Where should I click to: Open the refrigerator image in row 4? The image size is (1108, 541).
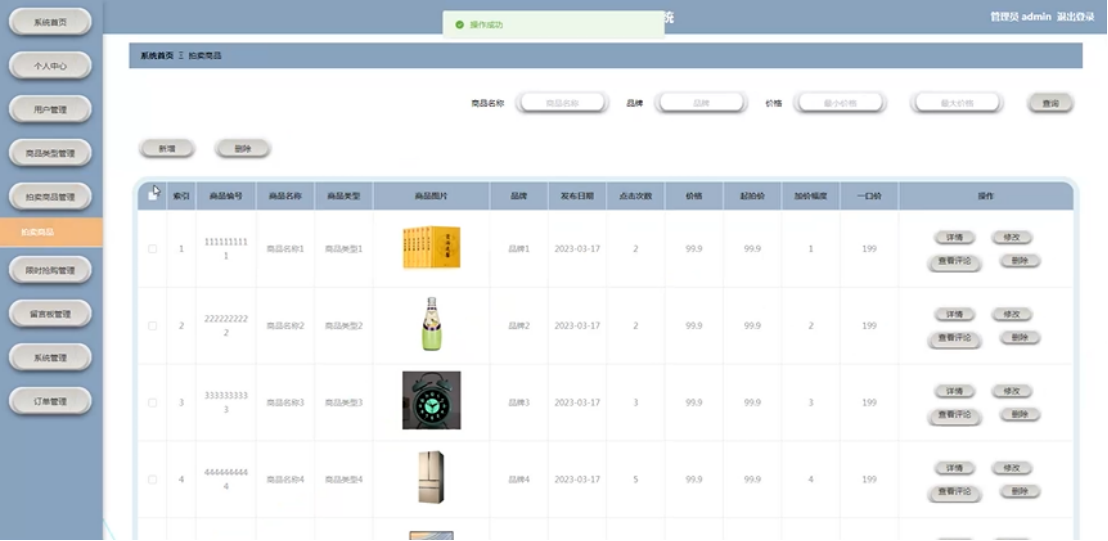[x=431, y=477]
